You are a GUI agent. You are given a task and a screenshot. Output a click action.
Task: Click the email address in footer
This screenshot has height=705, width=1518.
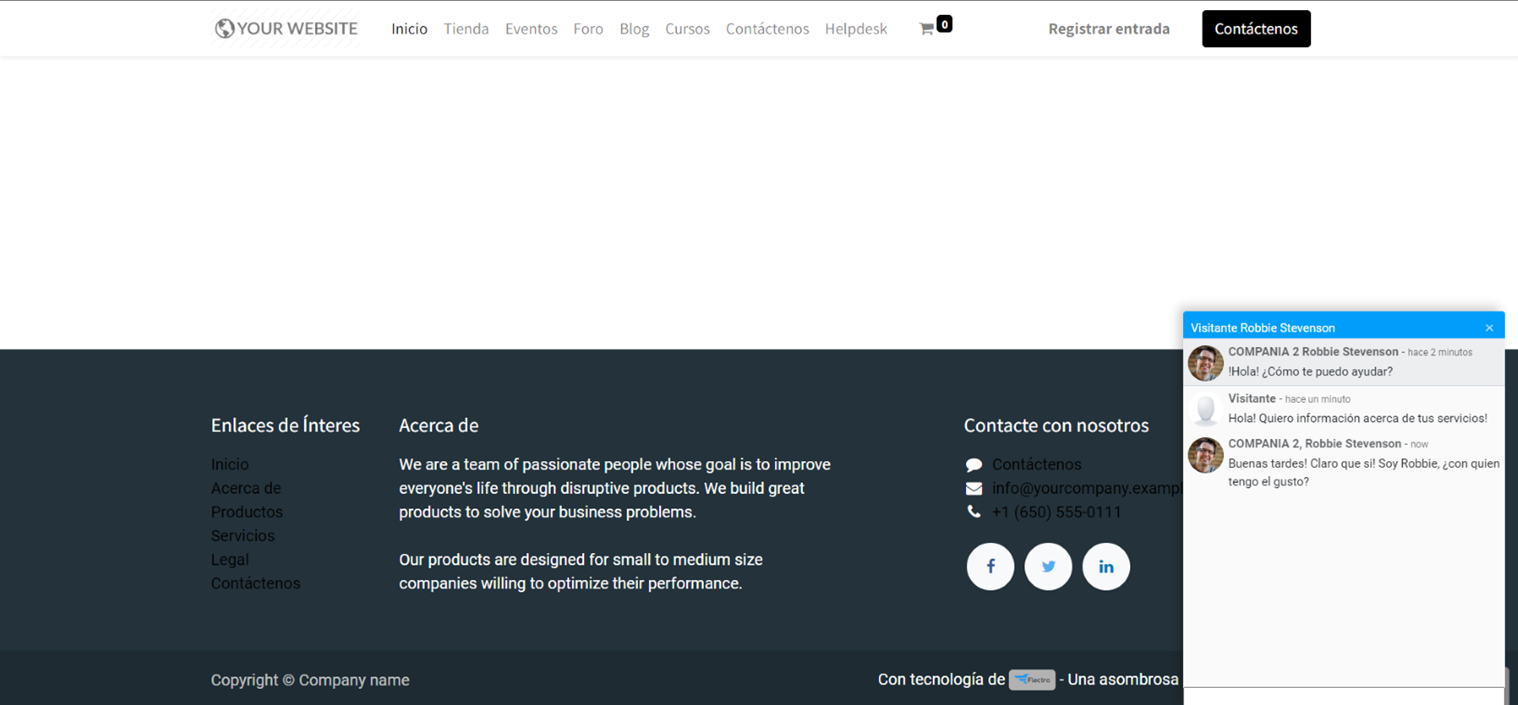pyautogui.click(x=1086, y=488)
